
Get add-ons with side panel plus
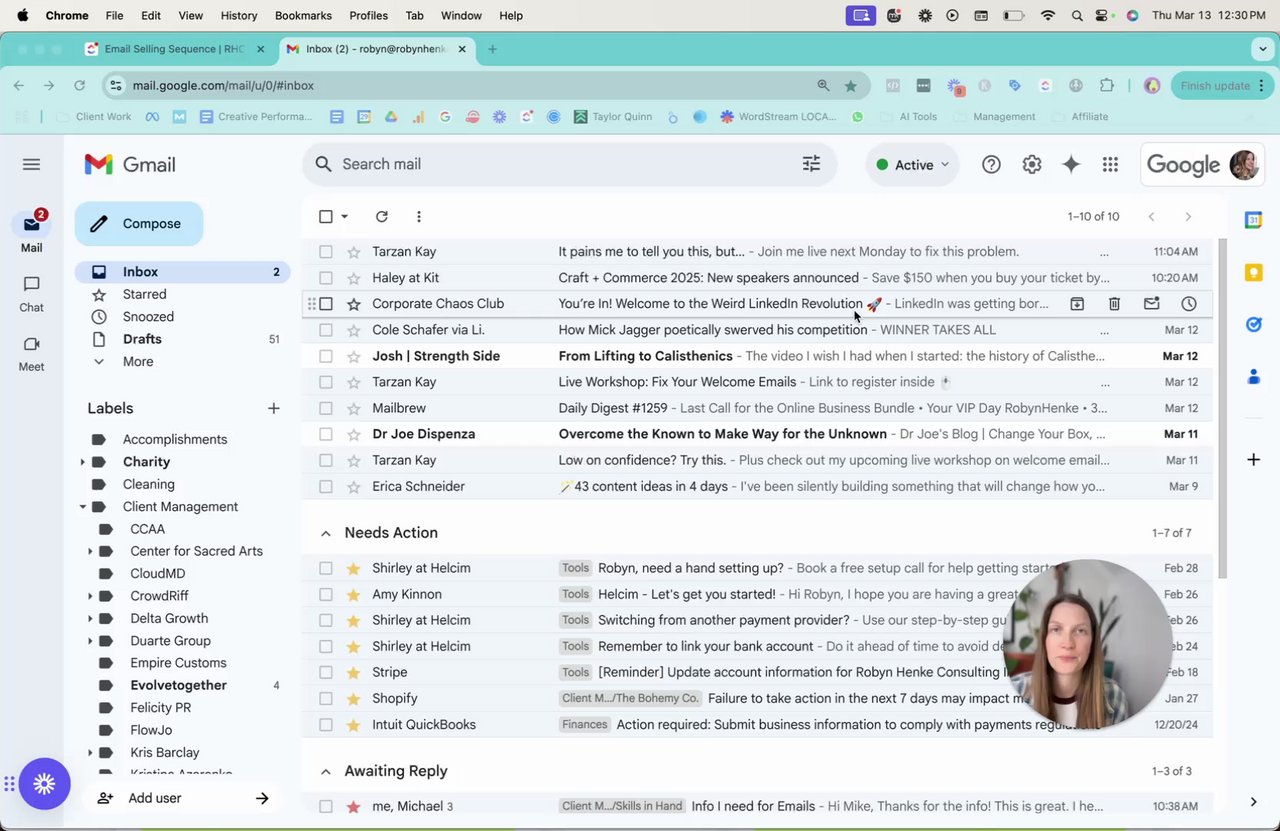pos(1253,459)
